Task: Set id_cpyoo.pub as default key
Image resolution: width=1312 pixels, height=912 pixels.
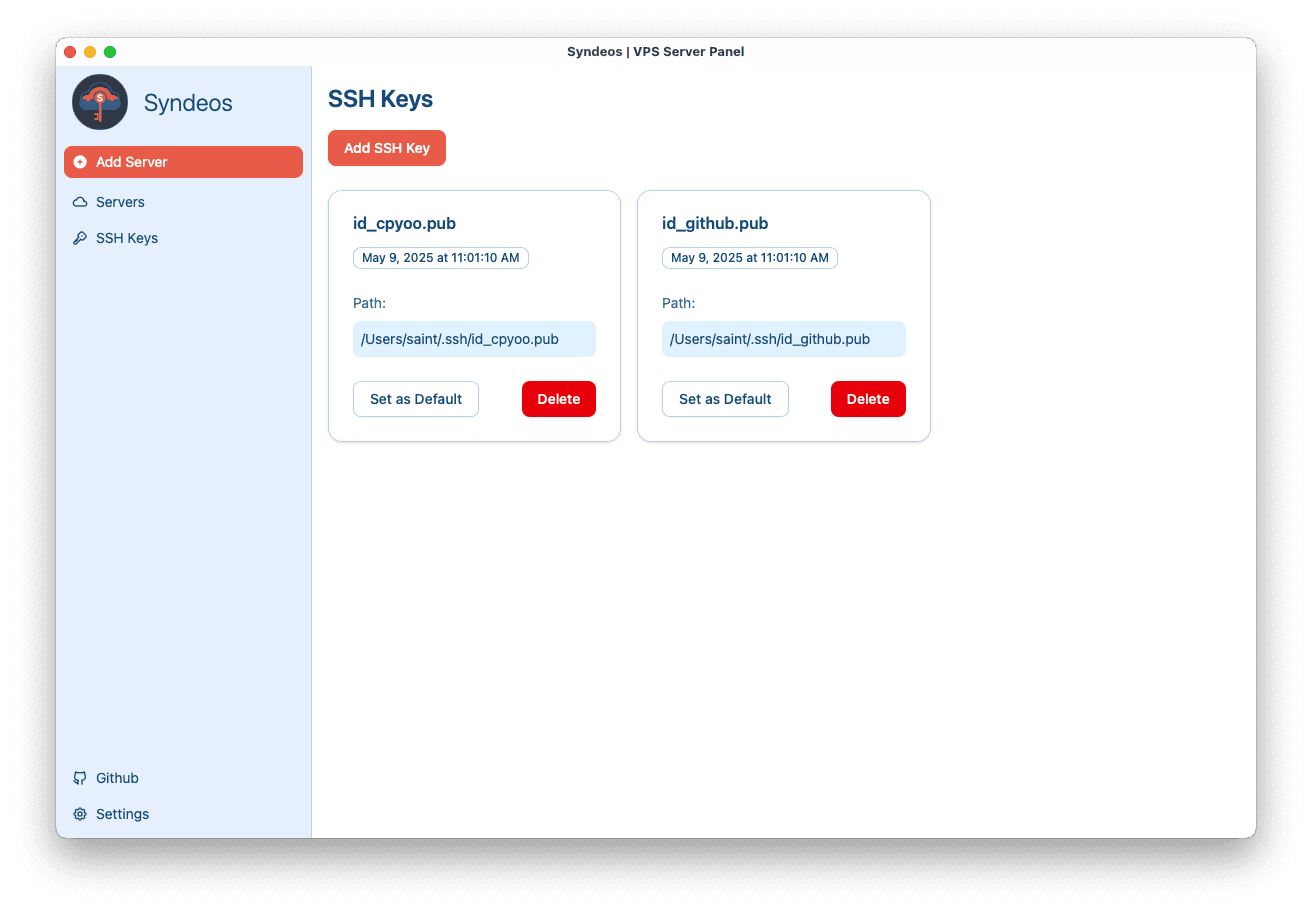Action: tap(416, 399)
